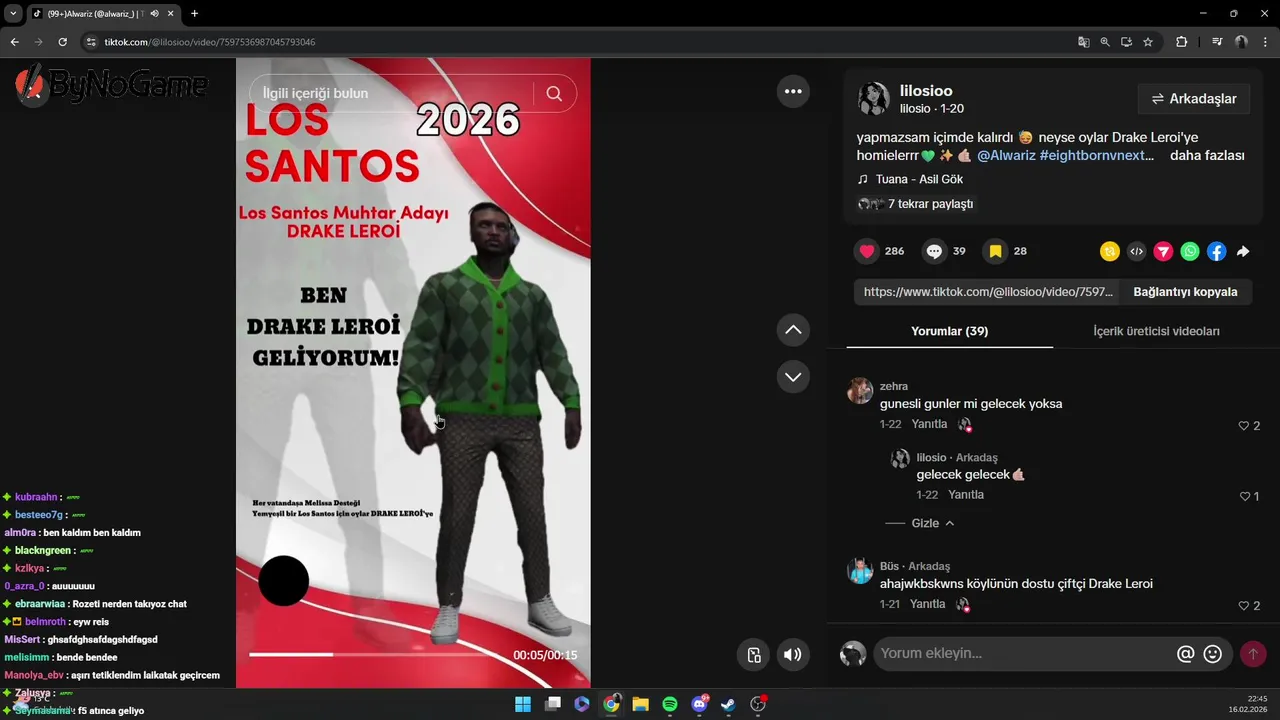Mute the Alwariz tab audio icon
The image size is (1280, 720).
[154, 14]
